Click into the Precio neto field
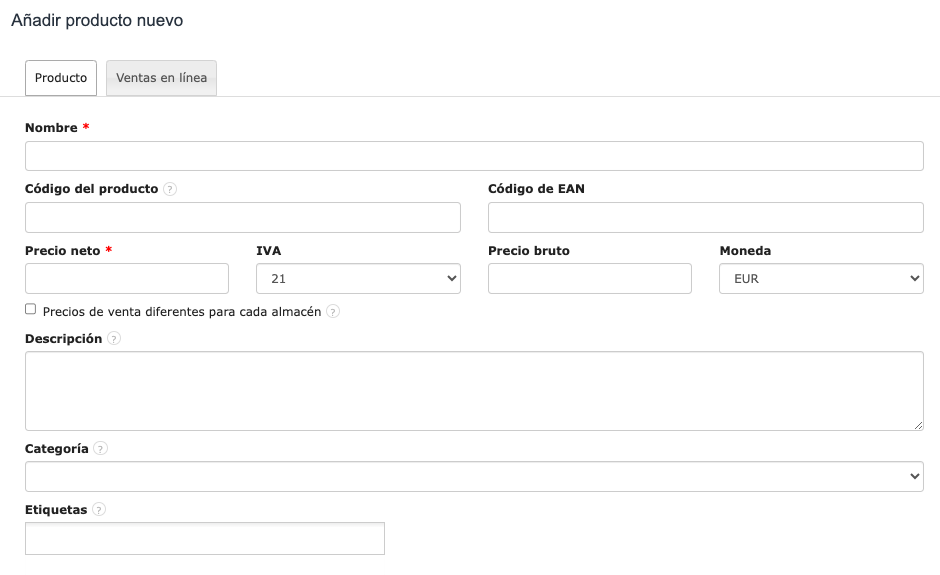The height and width of the screenshot is (575, 940). [127, 279]
